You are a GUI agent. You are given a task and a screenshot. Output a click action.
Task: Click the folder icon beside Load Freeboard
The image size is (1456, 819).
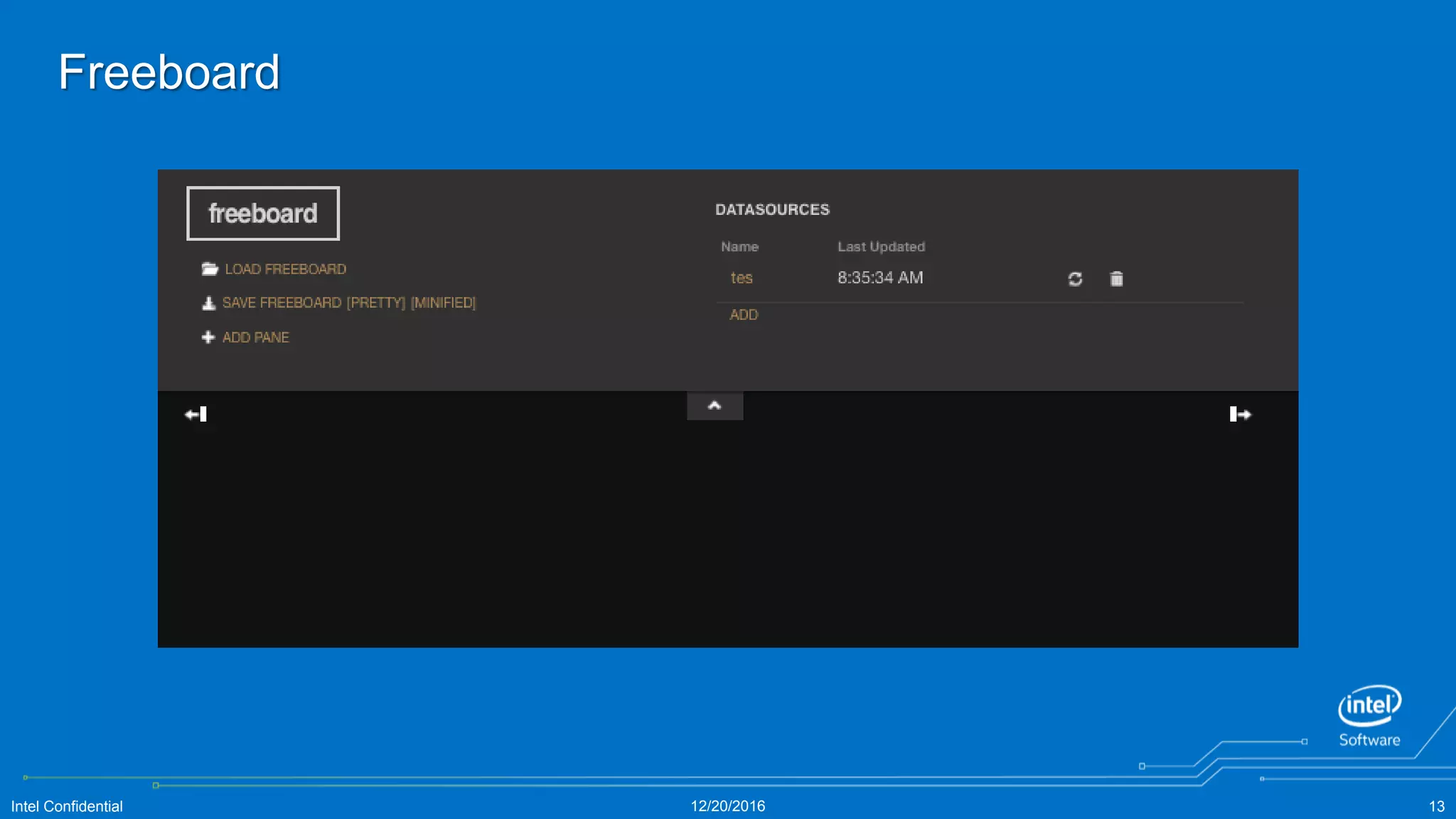(x=210, y=269)
